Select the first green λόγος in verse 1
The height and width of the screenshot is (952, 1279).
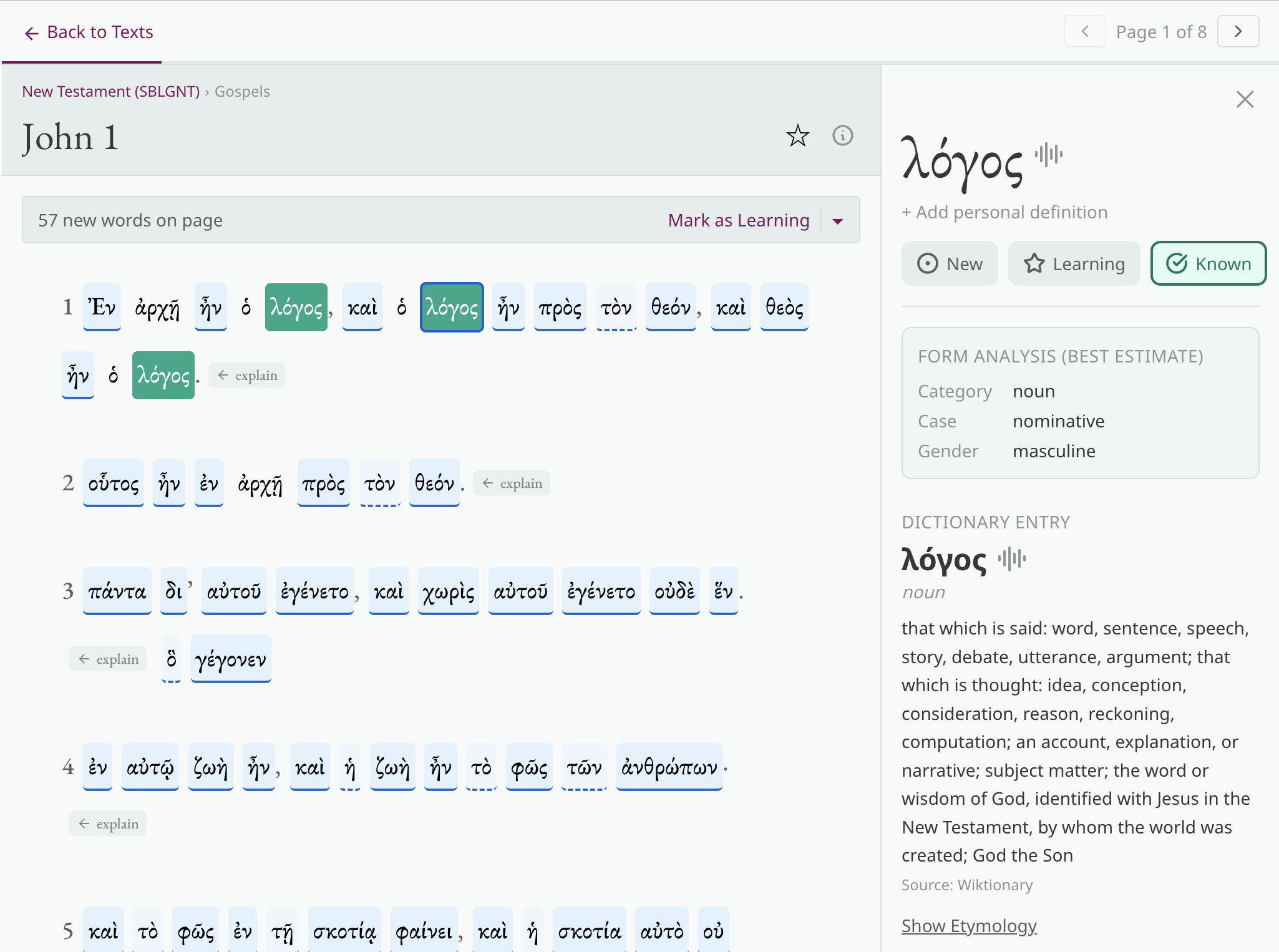click(x=296, y=307)
